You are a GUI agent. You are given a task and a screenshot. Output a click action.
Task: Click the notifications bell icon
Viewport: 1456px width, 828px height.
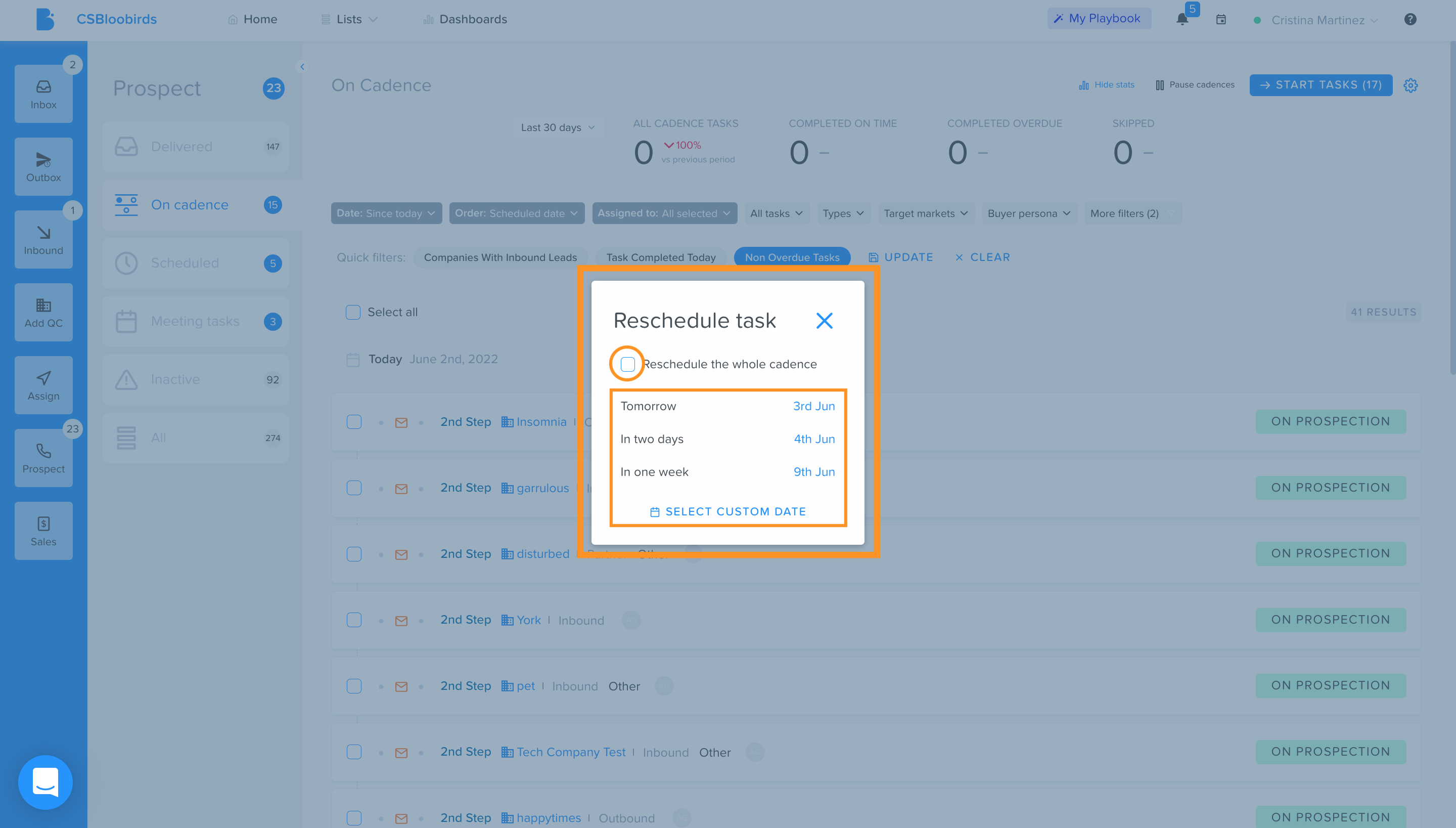tap(1182, 19)
